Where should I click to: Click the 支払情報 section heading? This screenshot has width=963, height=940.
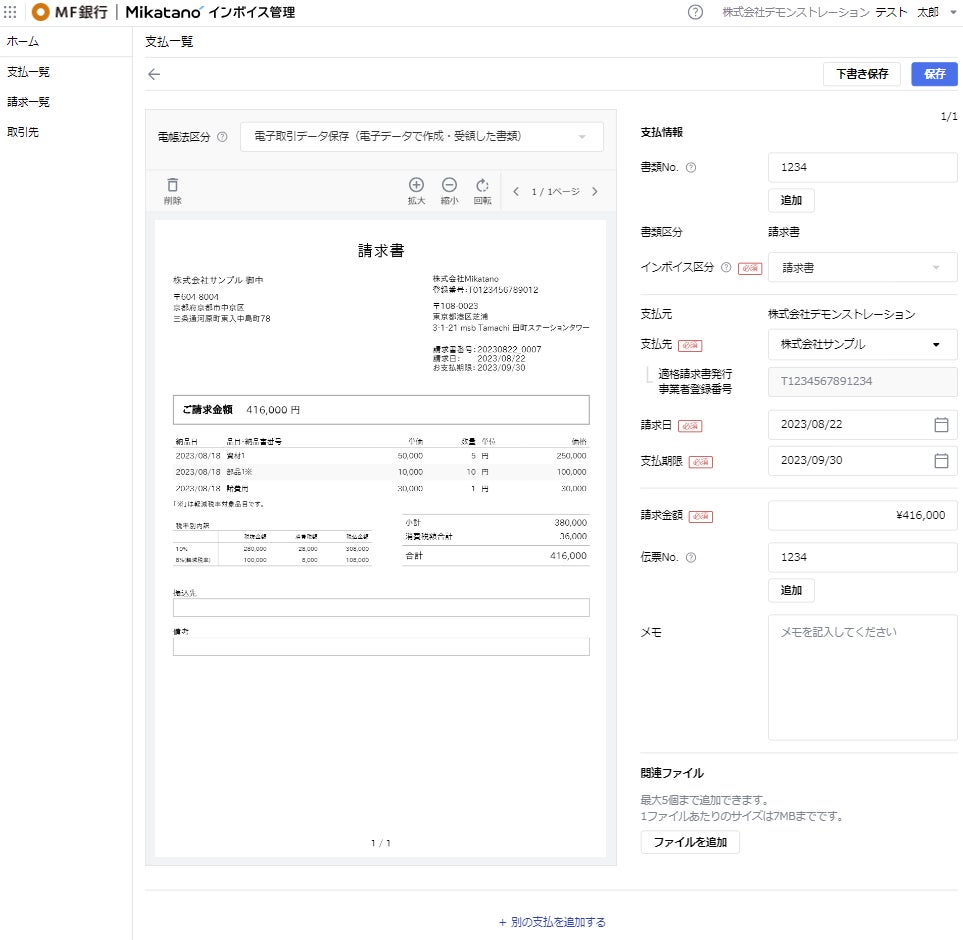click(661, 132)
